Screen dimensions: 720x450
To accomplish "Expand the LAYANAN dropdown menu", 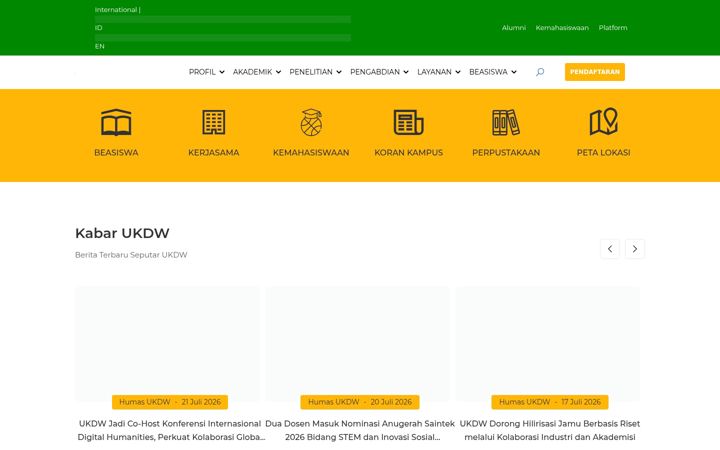I will (x=439, y=72).
